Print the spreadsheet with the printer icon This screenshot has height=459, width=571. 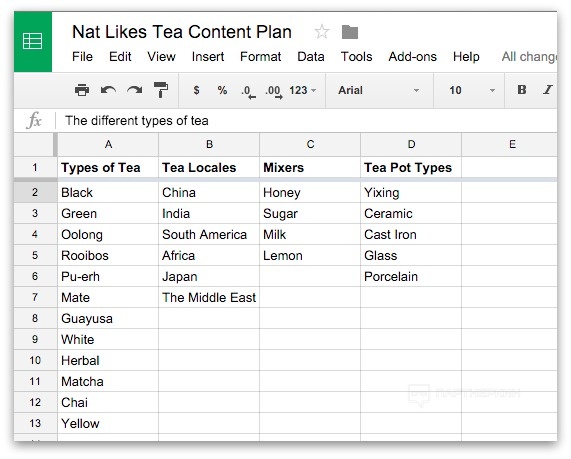coord(82,90)
